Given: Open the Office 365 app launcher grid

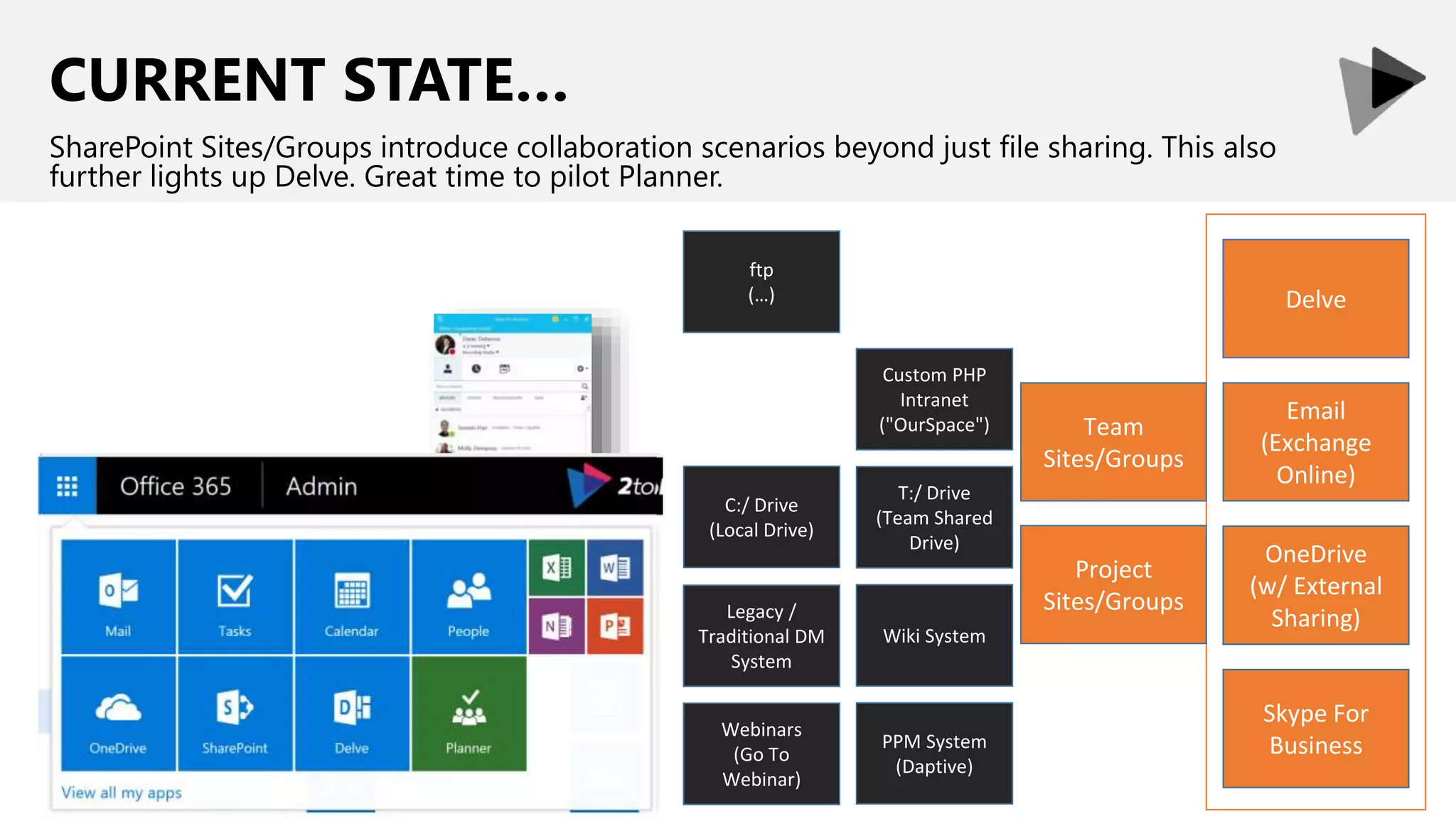Looking at the screenshot, I should point(67,486).
